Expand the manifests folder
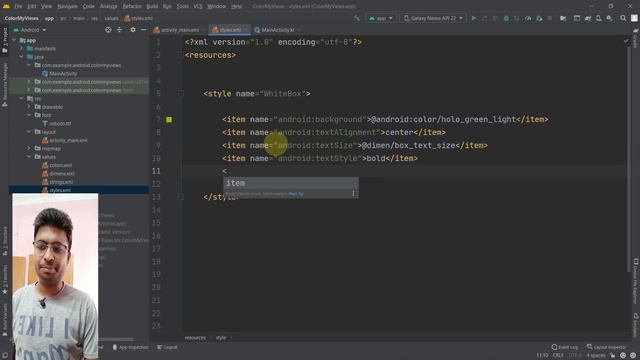This screenshot has width=640, height=360. point(22,48)
